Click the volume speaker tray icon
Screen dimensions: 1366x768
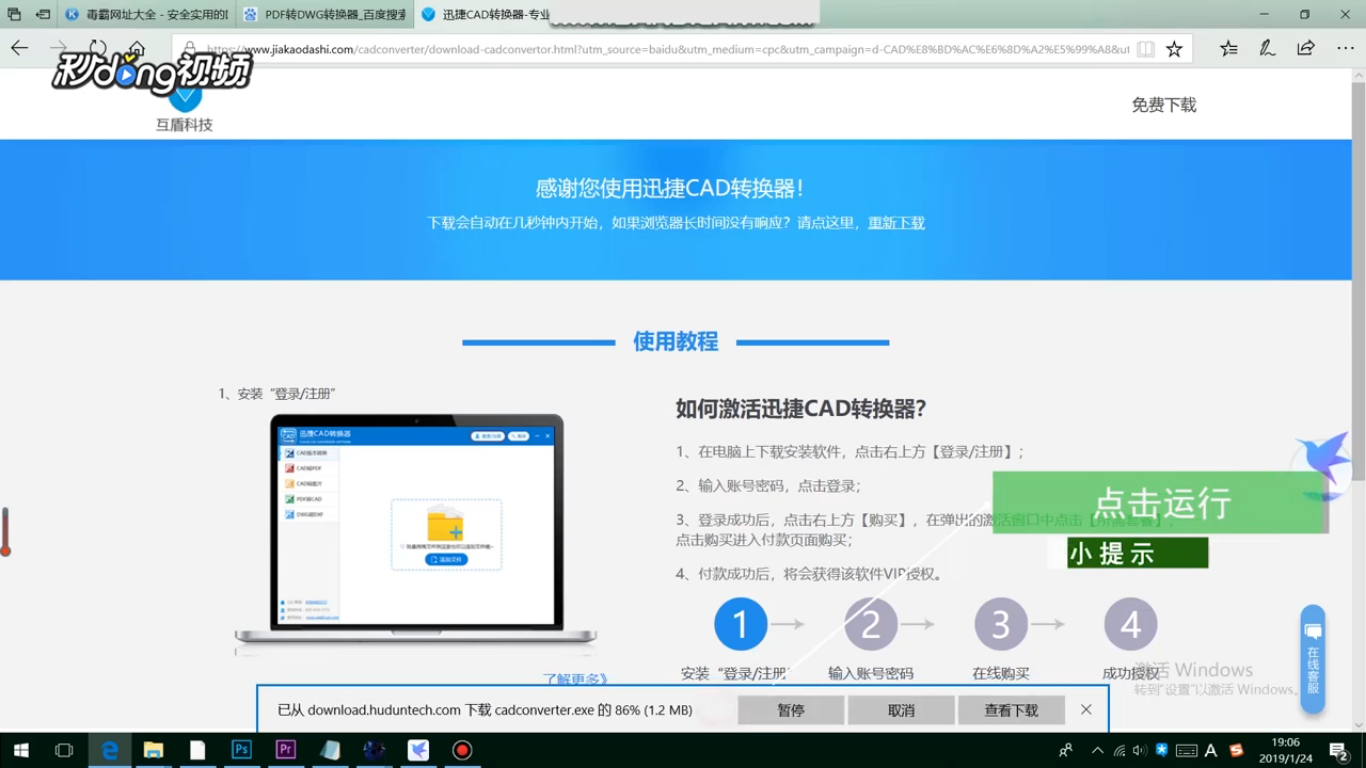click(x=1139, y=750)
